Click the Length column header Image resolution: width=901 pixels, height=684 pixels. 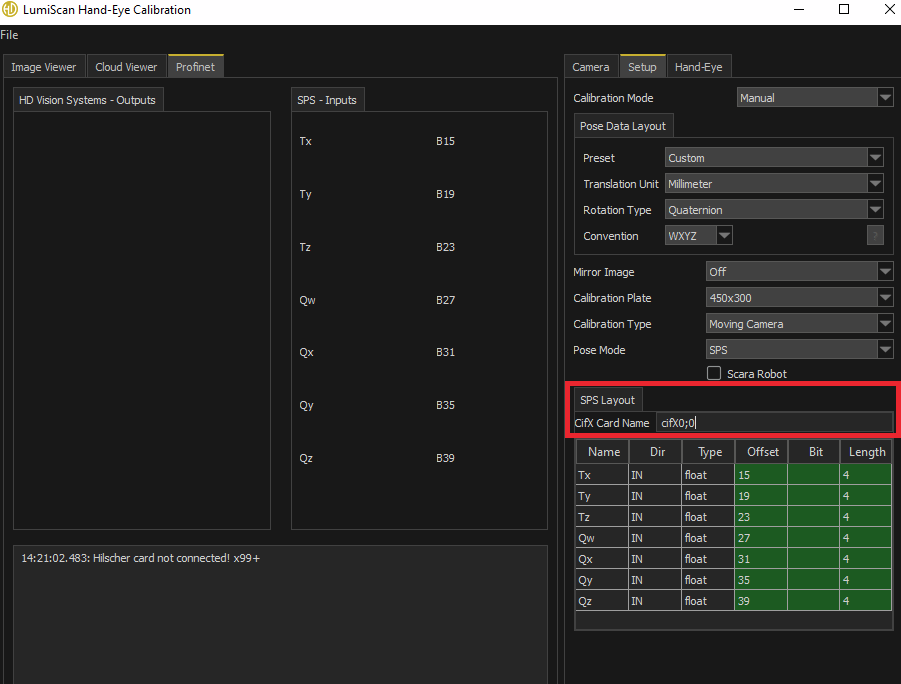[x=867, y=452]
